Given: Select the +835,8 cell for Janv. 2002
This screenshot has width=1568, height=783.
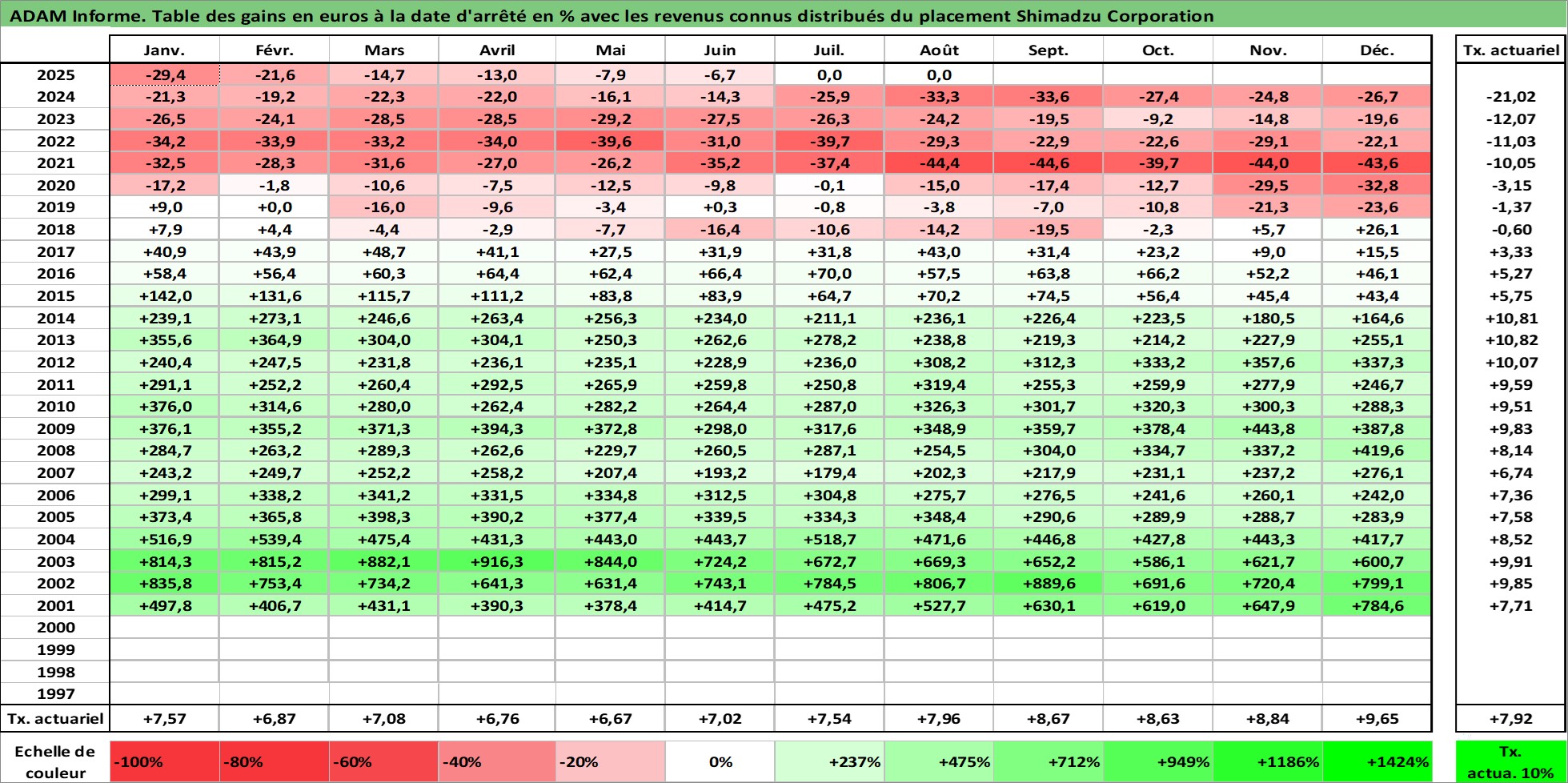Looking at the screenshot, I should (164, 584).
